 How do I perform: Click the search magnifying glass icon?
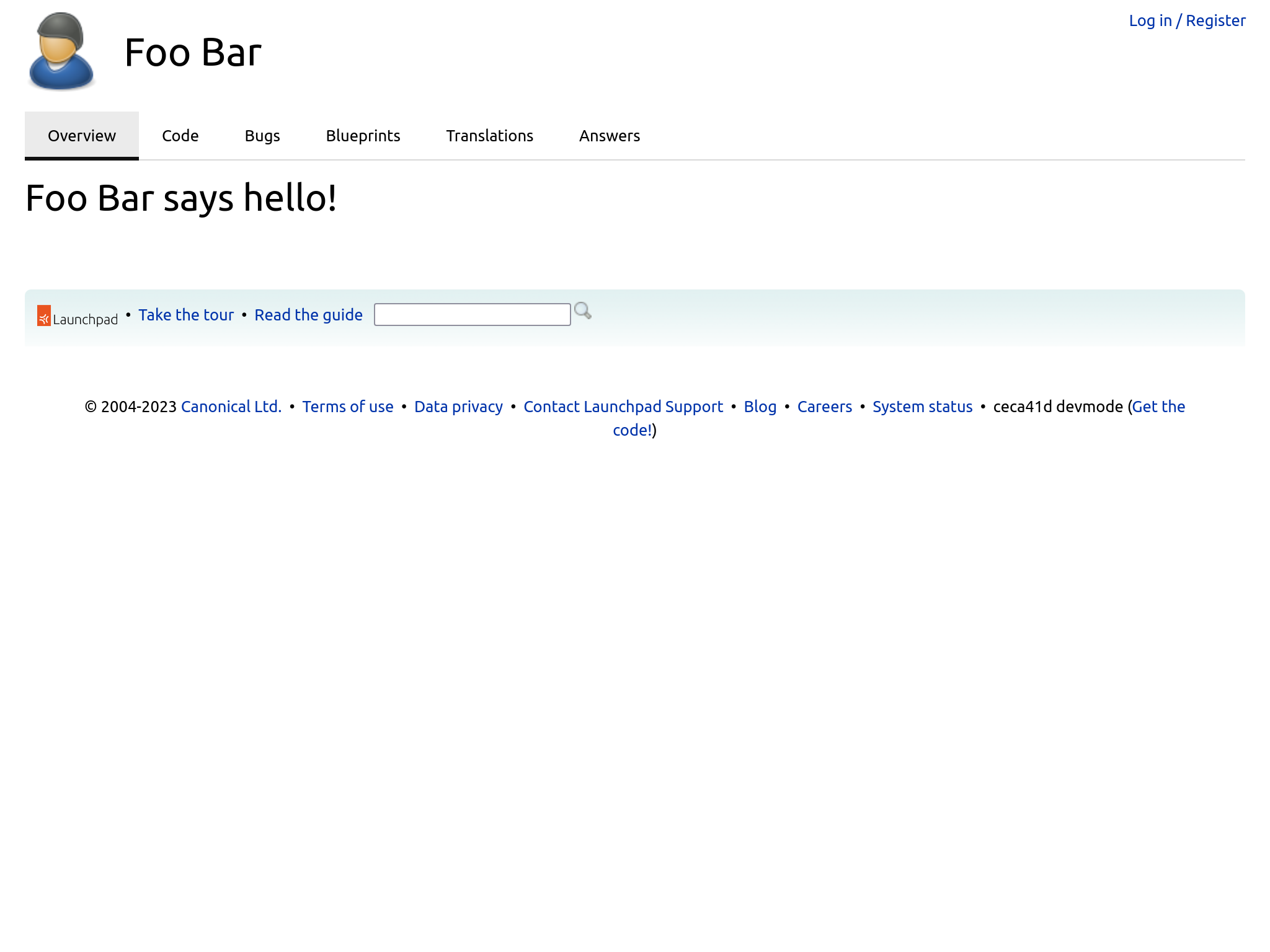pyautogui.click(x=582, y=311)
